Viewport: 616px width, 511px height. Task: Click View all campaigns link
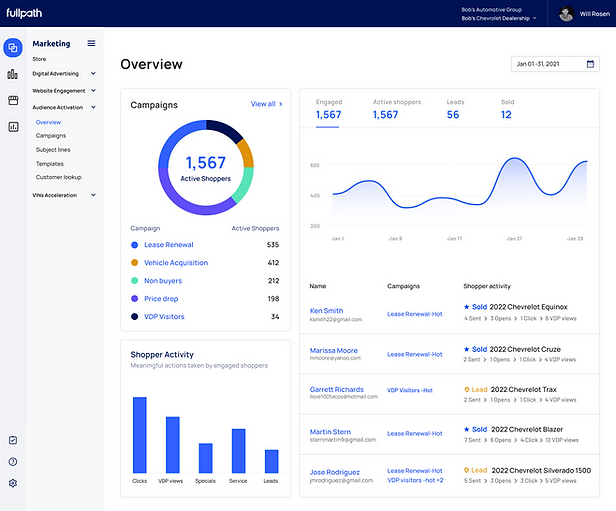coord(267,104)
